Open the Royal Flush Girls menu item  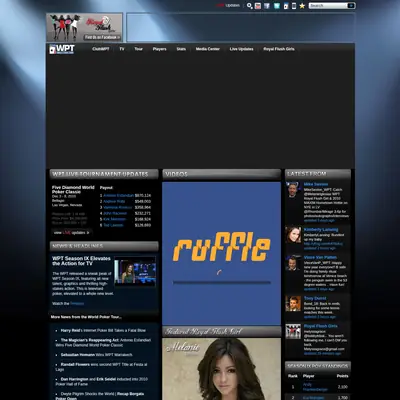[x=279, y=49]
